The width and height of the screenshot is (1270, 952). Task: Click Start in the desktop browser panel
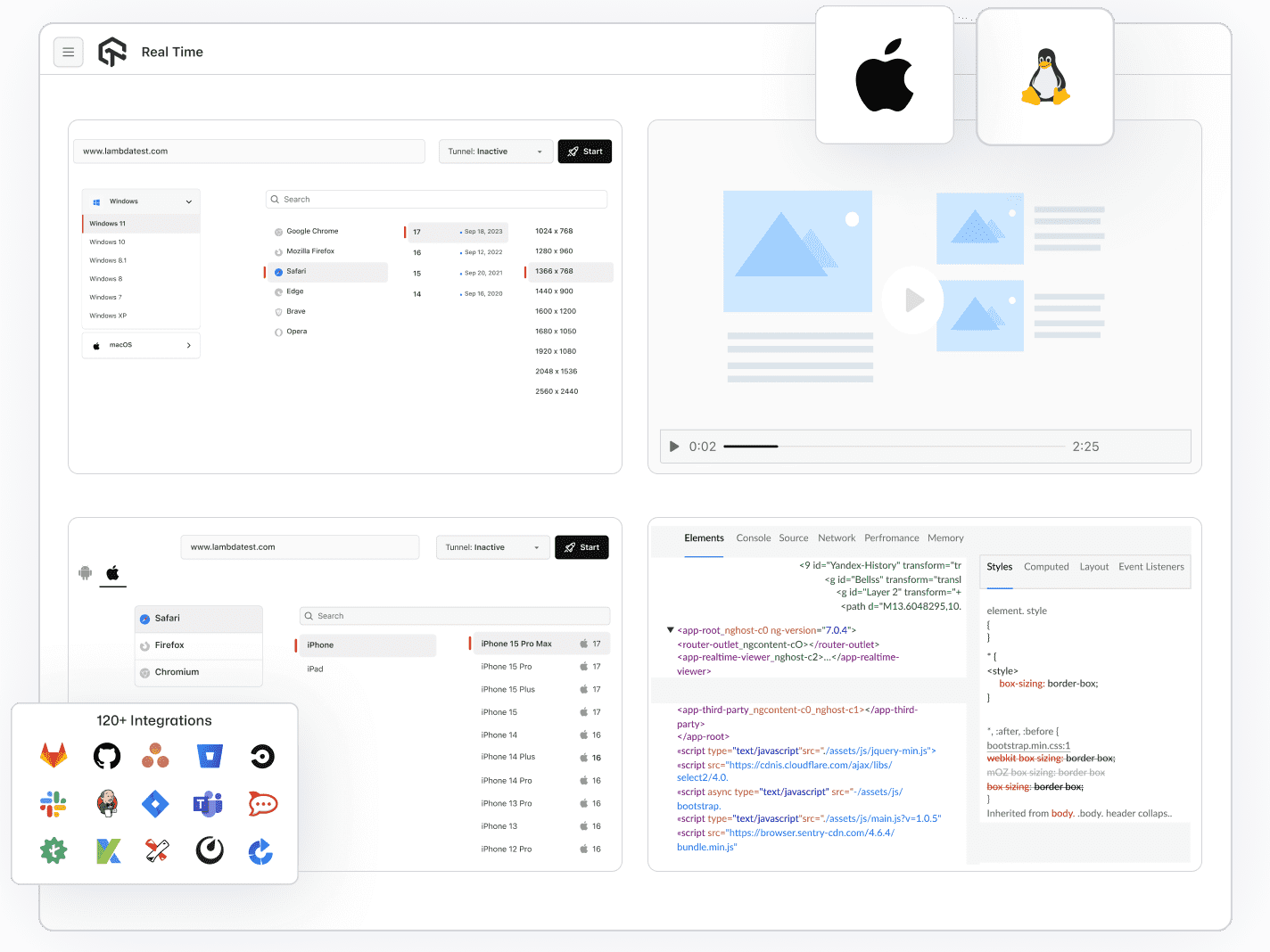click(585, 152)
